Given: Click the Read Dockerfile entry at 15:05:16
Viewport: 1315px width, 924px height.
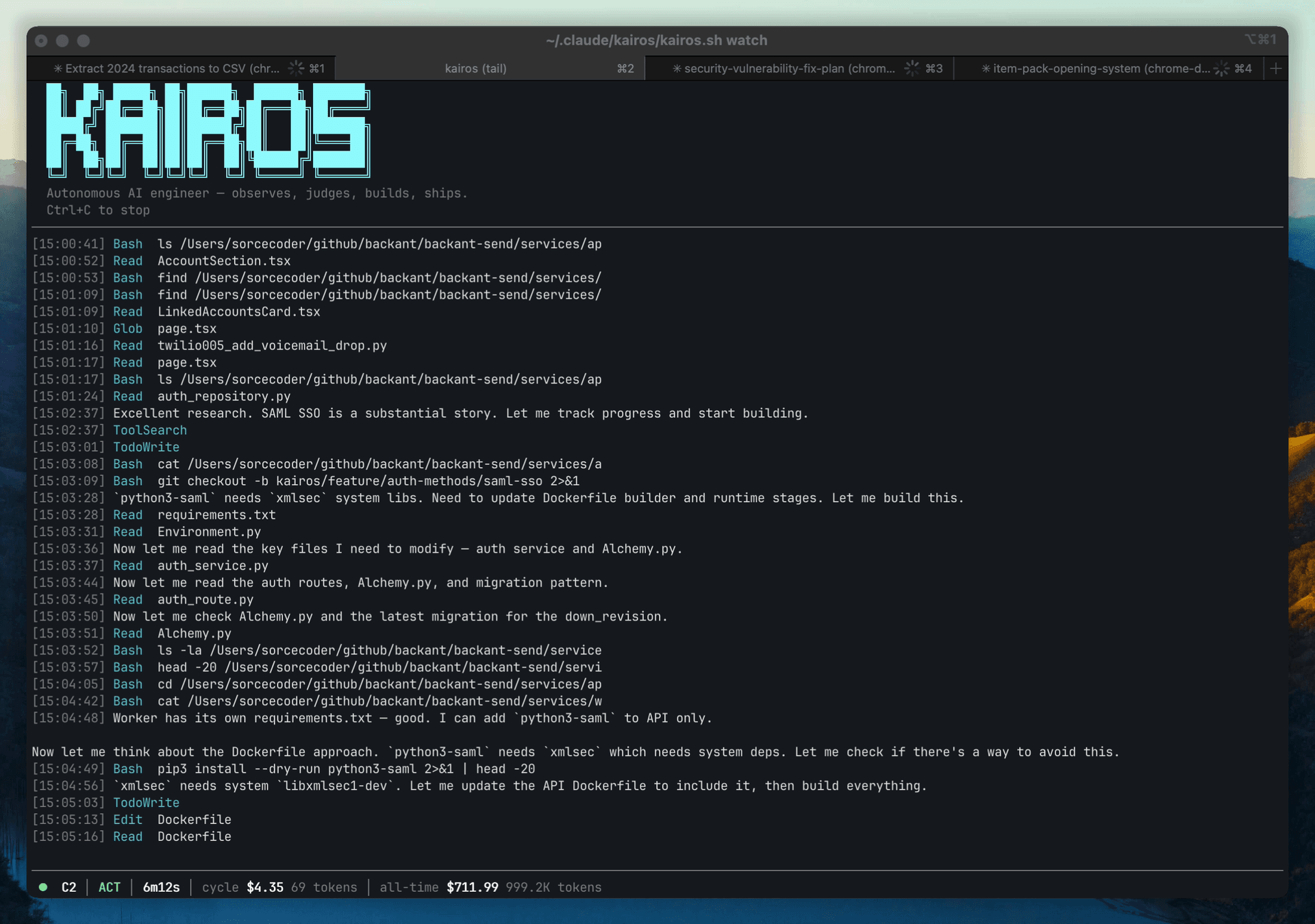Looking at the screenshot, I should pyautogui.click(x=172, y=837).
